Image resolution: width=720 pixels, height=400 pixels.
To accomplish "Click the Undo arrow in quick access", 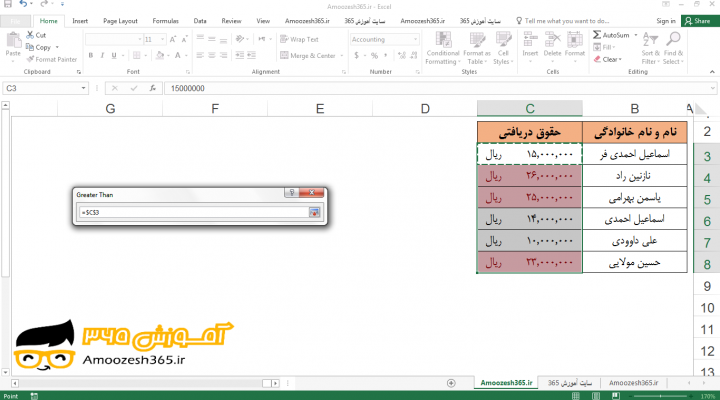I will [x=23, y=4].
